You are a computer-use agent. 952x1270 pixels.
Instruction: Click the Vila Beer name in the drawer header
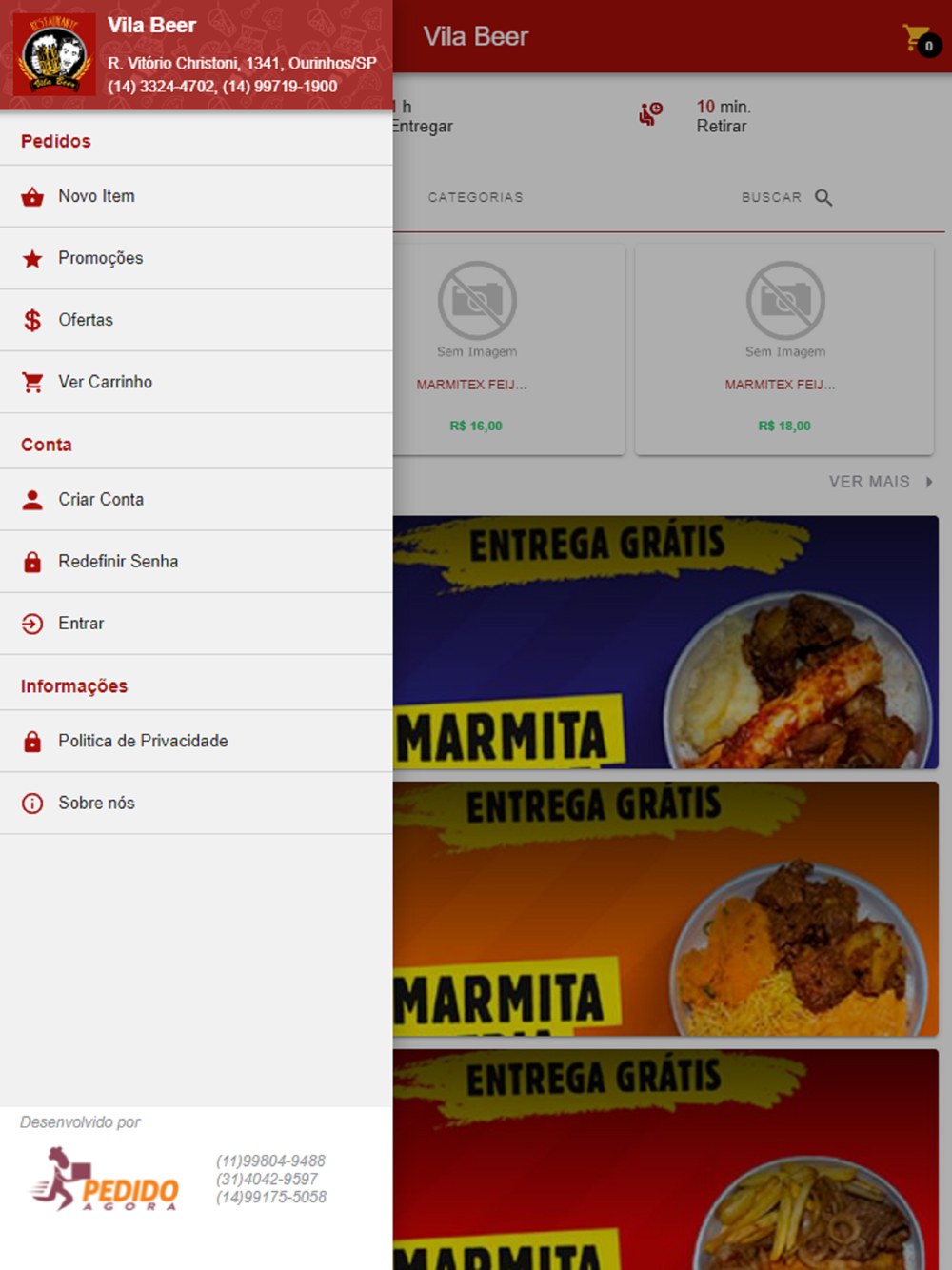(x=151, y=26)
